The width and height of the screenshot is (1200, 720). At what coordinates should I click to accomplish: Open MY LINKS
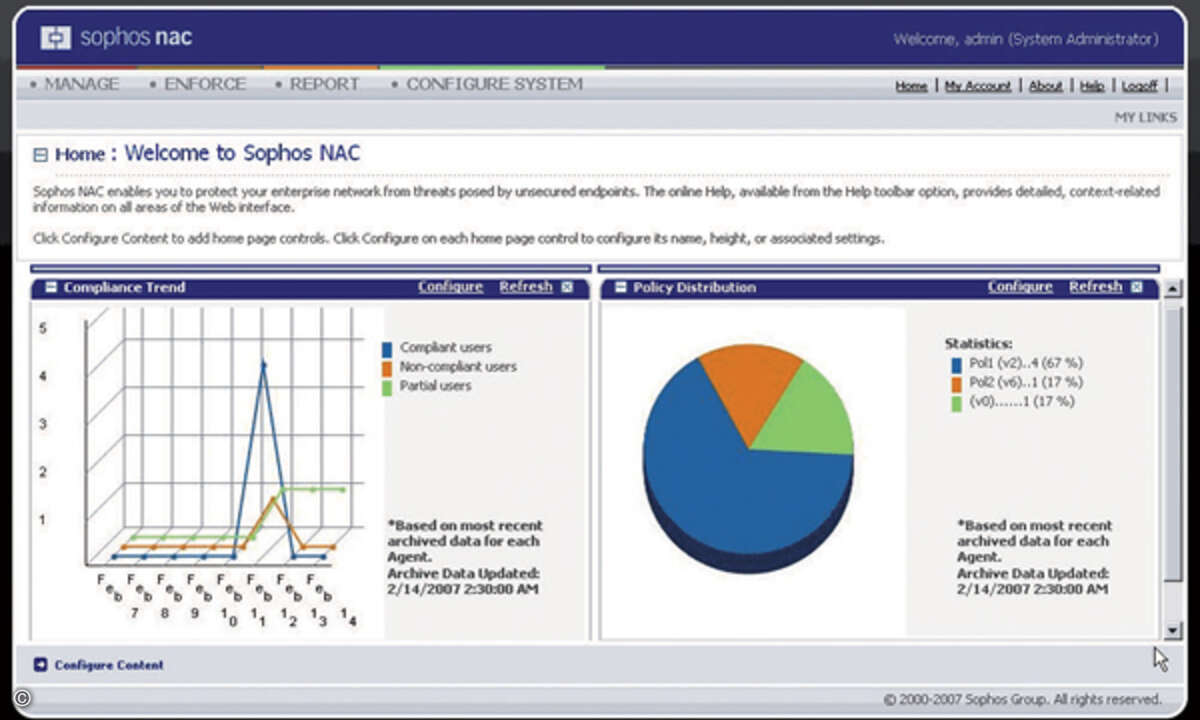coord(1146,118)
